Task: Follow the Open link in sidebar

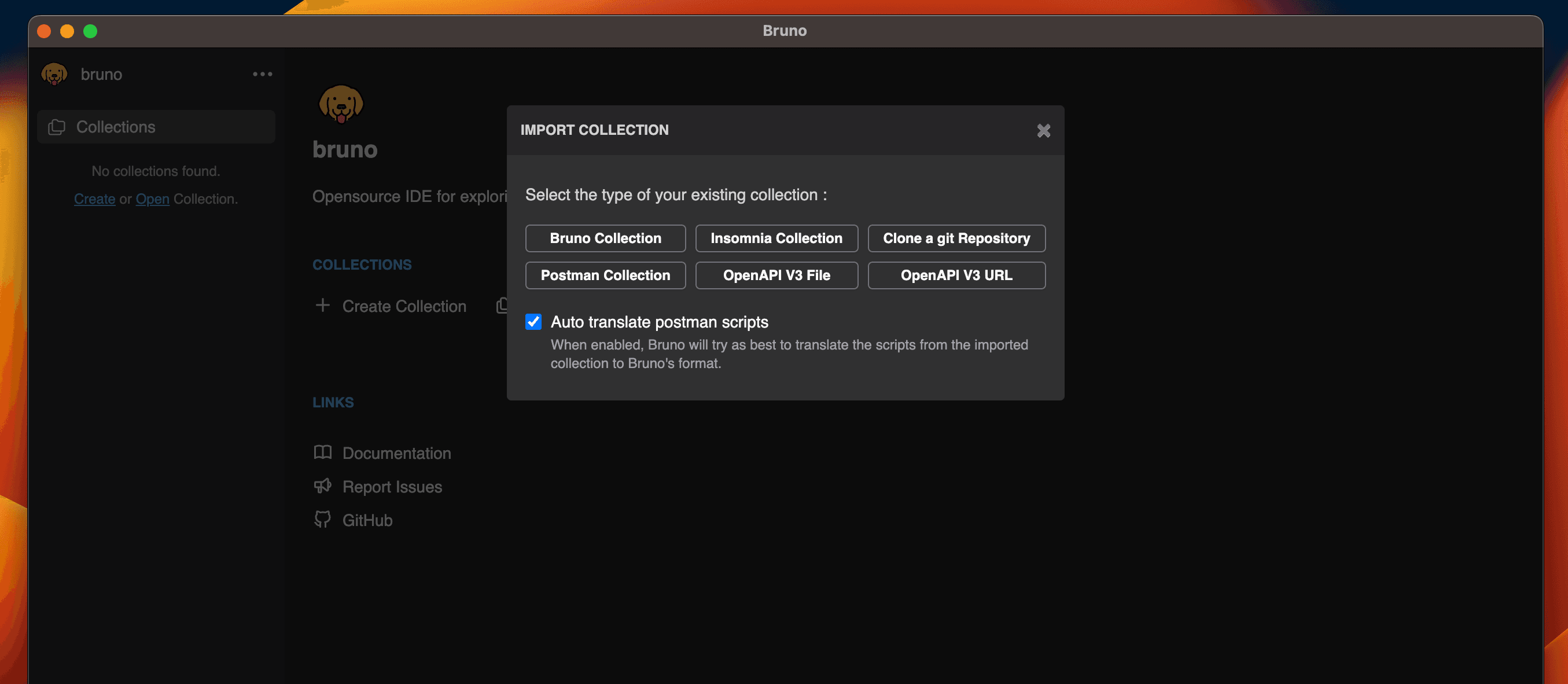Action: pyautogui.click(x=152, y=199)
